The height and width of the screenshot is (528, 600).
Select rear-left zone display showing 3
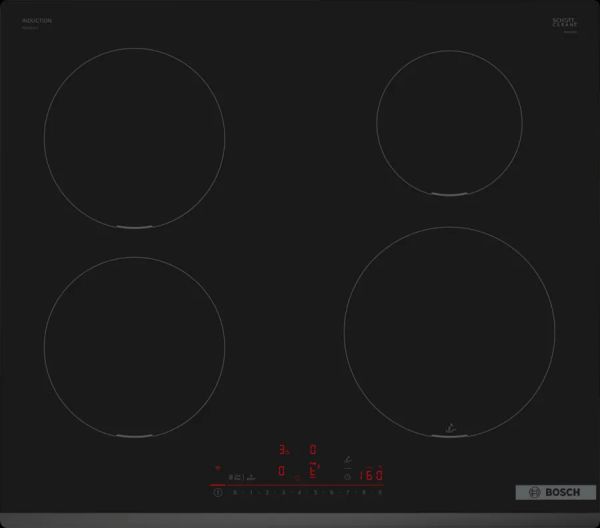[x=283, y=451]
